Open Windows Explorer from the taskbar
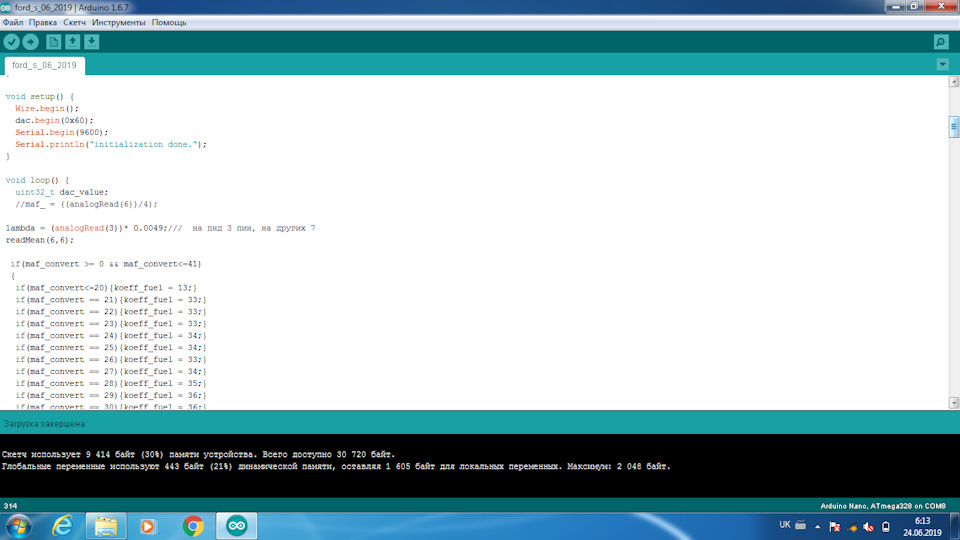 tap(106, 526)
